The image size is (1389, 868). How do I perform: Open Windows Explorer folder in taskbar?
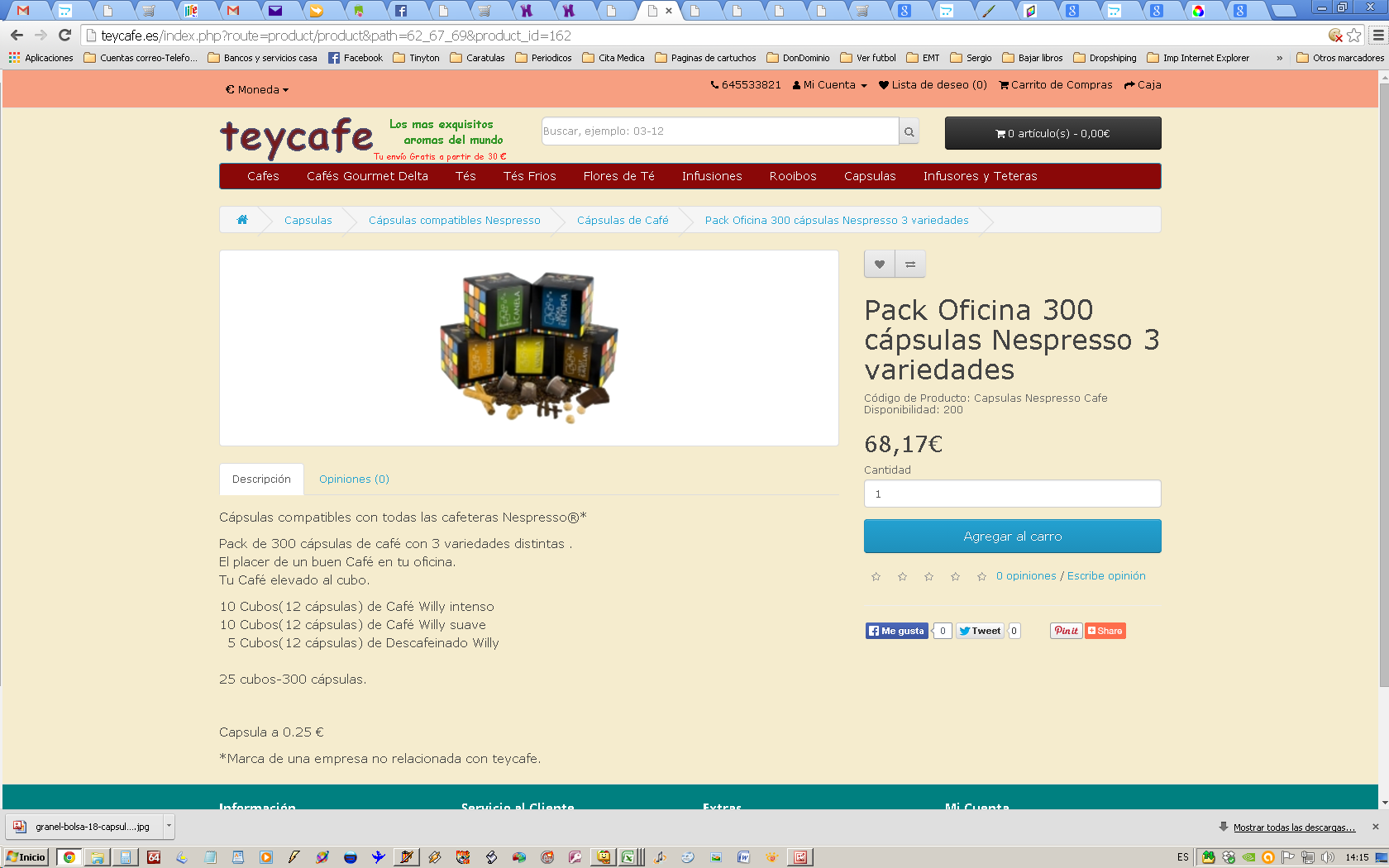97,857
